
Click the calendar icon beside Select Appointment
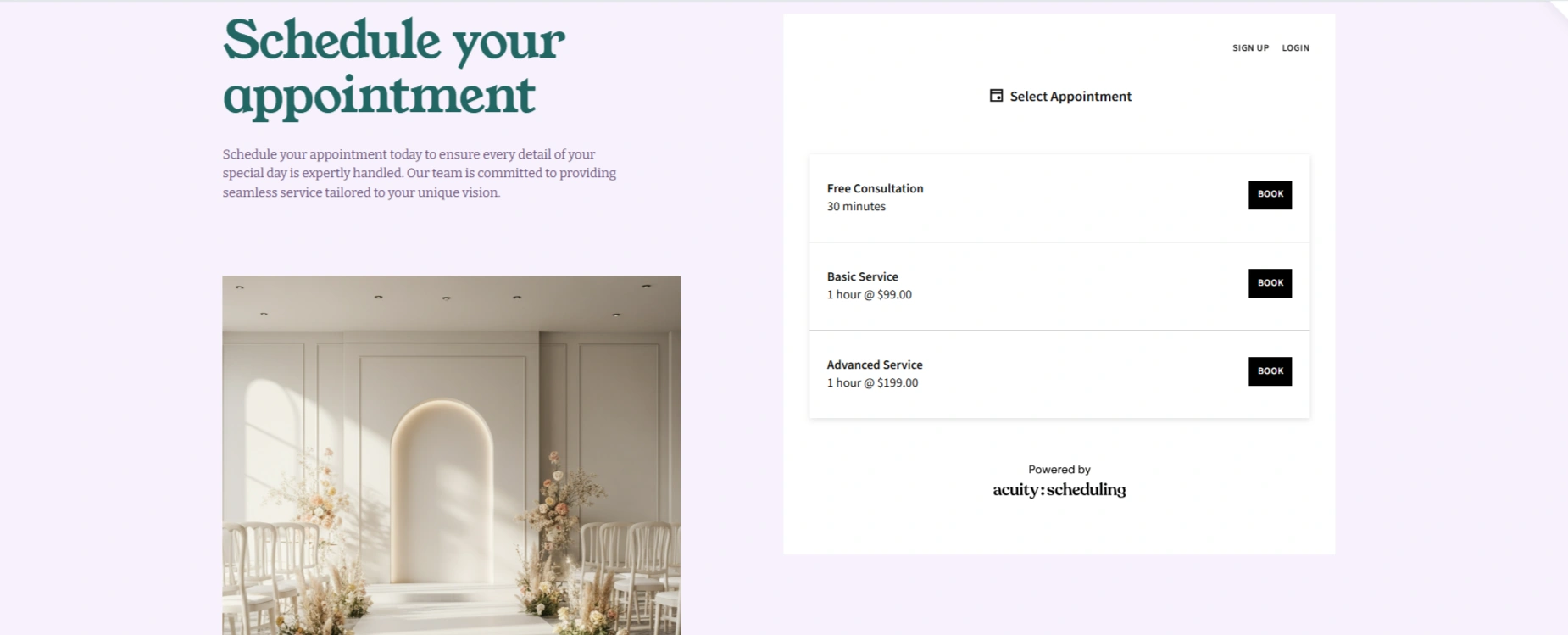pyautogui.click(x=996, y=96)
